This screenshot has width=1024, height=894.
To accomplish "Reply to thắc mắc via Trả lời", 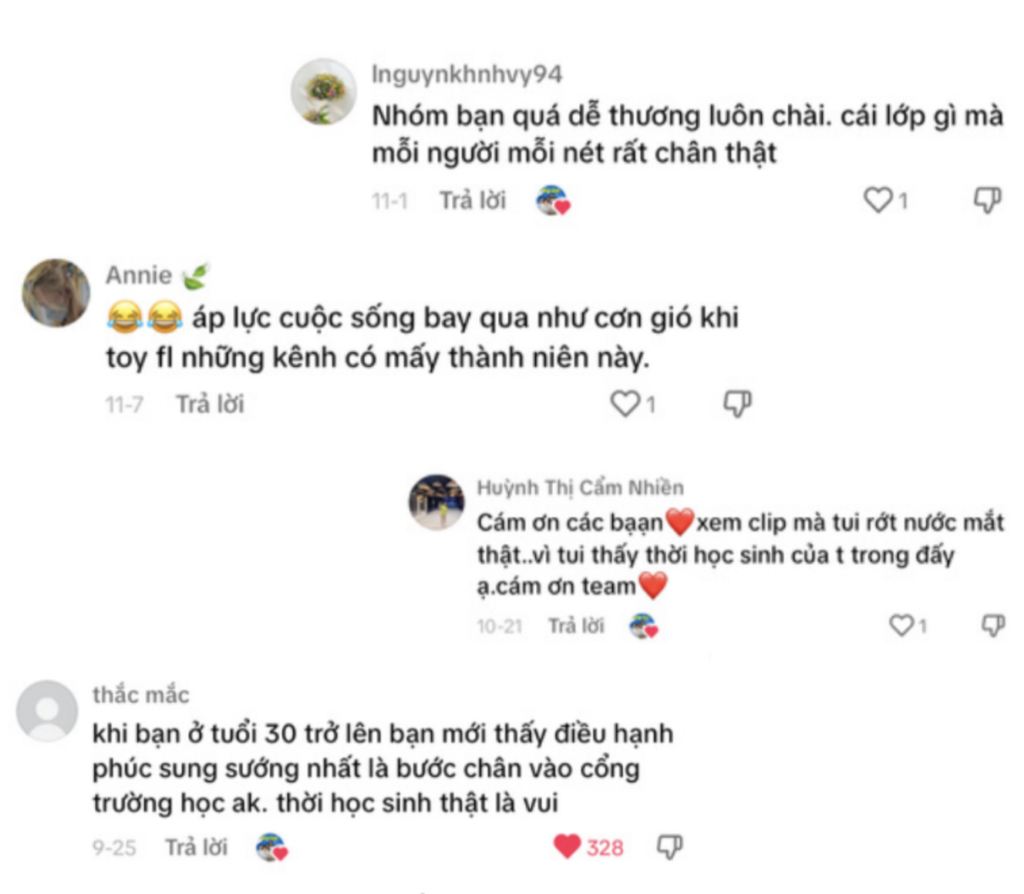I will [196, 847].
